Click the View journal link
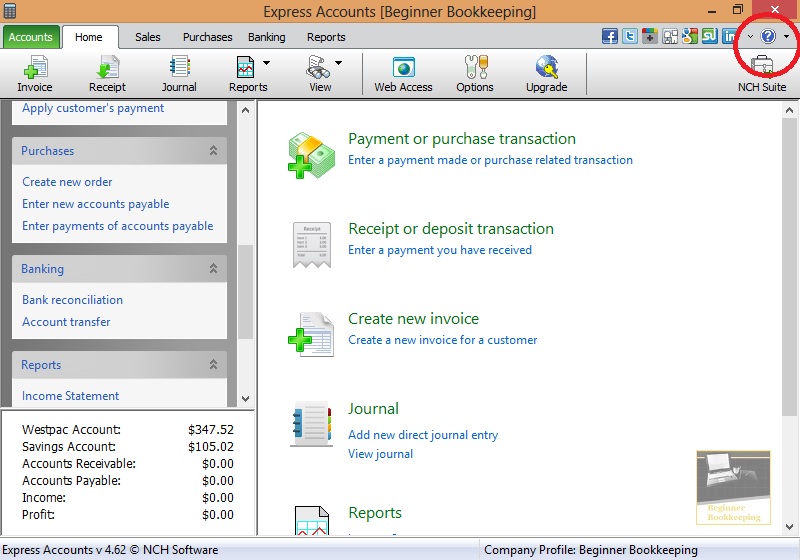Image resolution: width=800 pixels, height=560 pixels. [380, 454]
